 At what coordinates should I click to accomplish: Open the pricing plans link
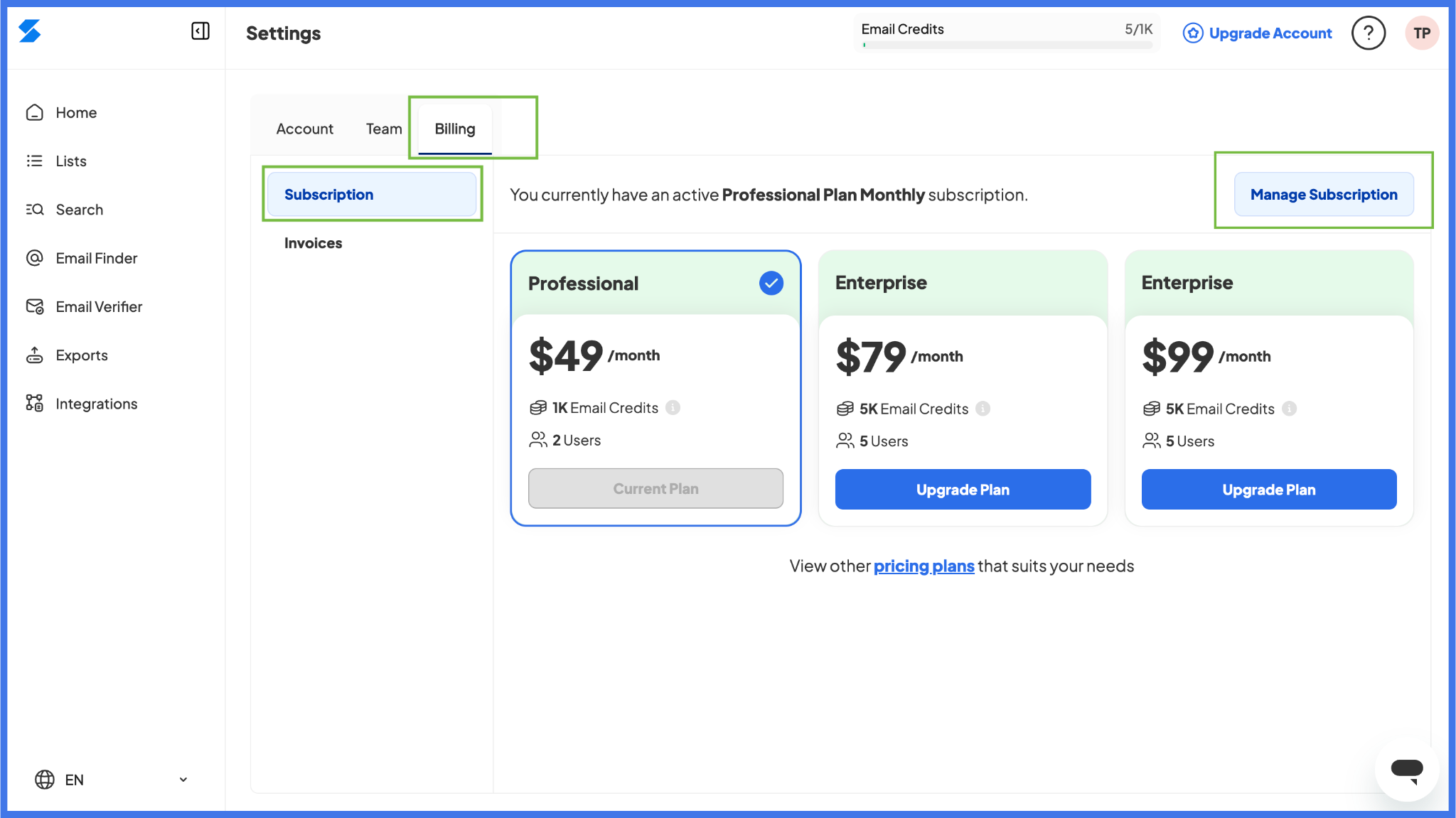pos(924,566)
